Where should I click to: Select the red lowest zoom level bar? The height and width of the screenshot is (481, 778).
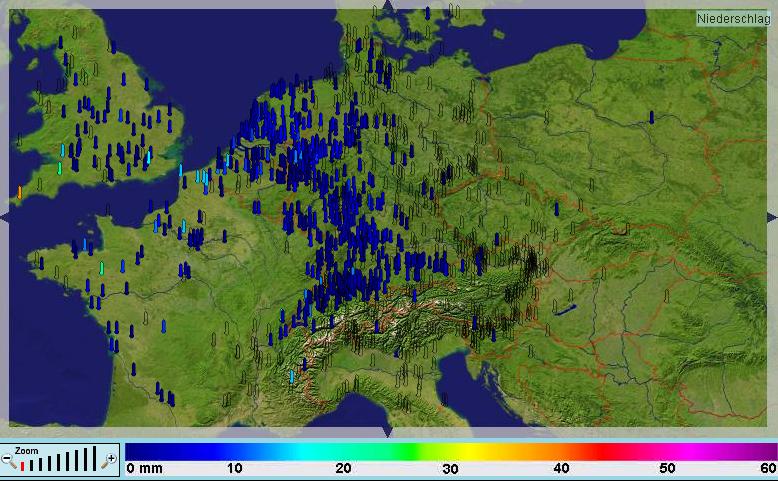[23, 467]
